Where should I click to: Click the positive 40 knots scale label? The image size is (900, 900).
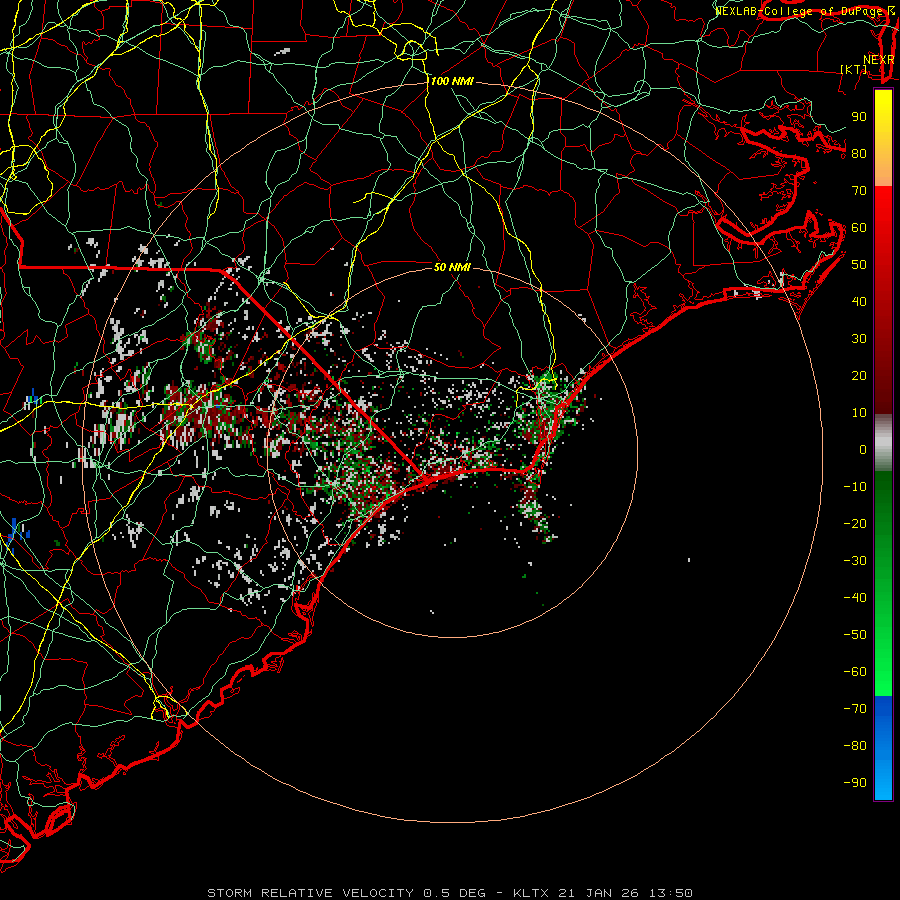(x=859, y=301)
